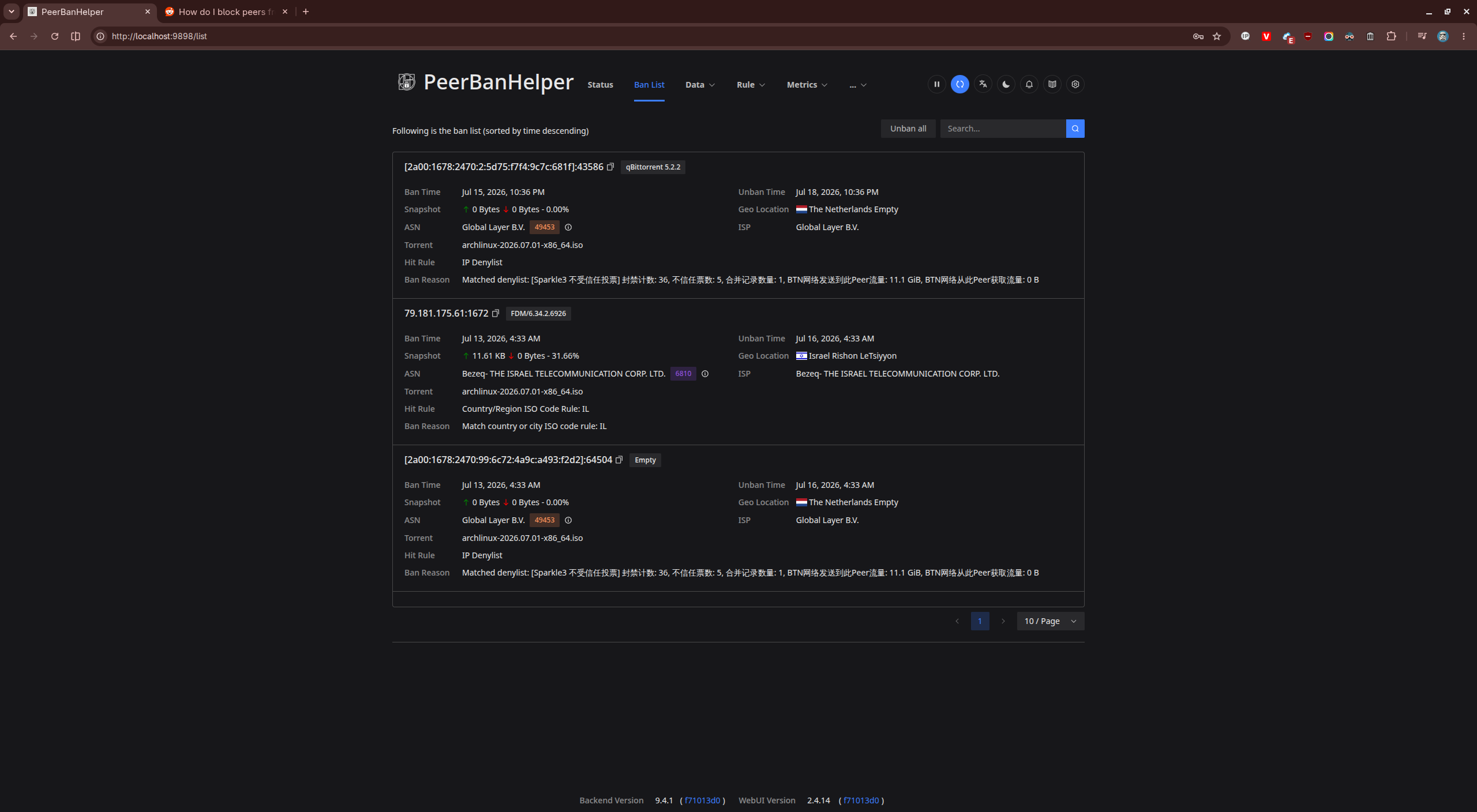This screenshot has width=1477, height=812.
Task: Open the browser profile avatar
Action: [x=1443, y=36]
